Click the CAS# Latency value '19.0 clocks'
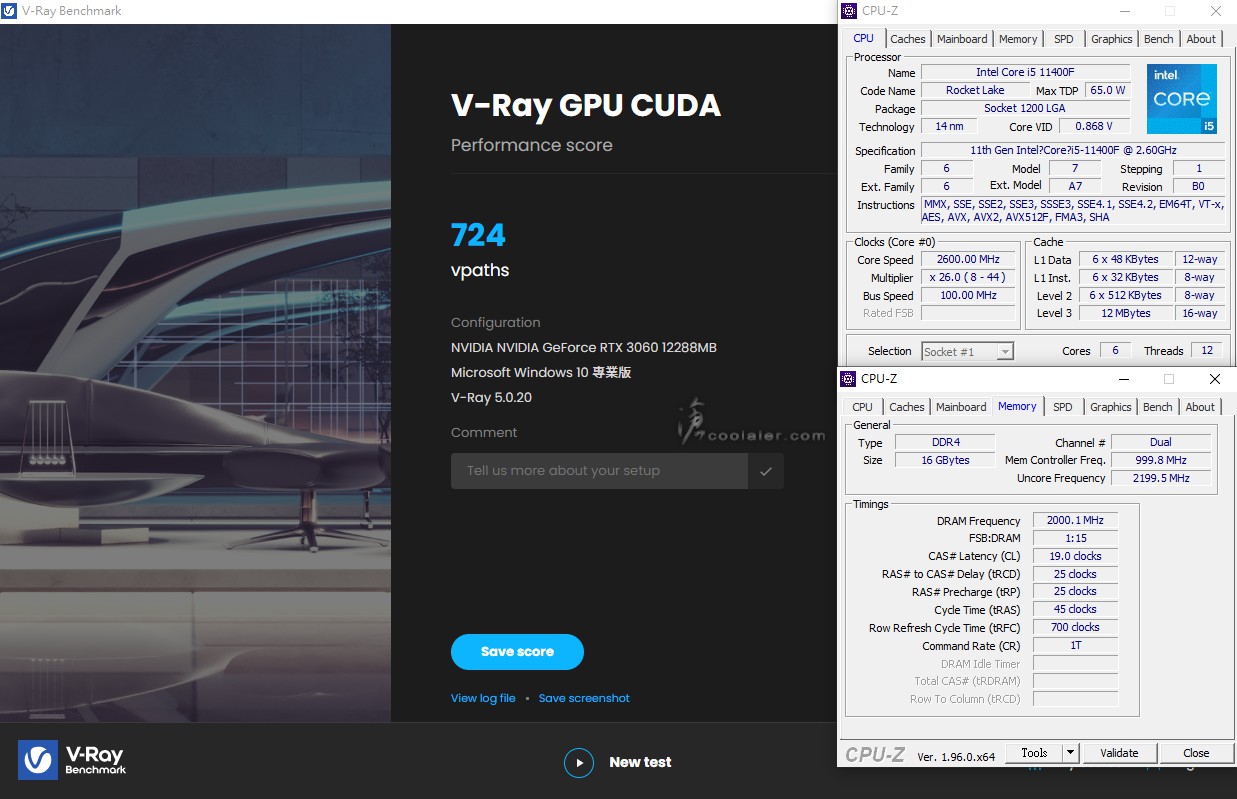Screen dimensions: 1237x799 click(1075, 557)
